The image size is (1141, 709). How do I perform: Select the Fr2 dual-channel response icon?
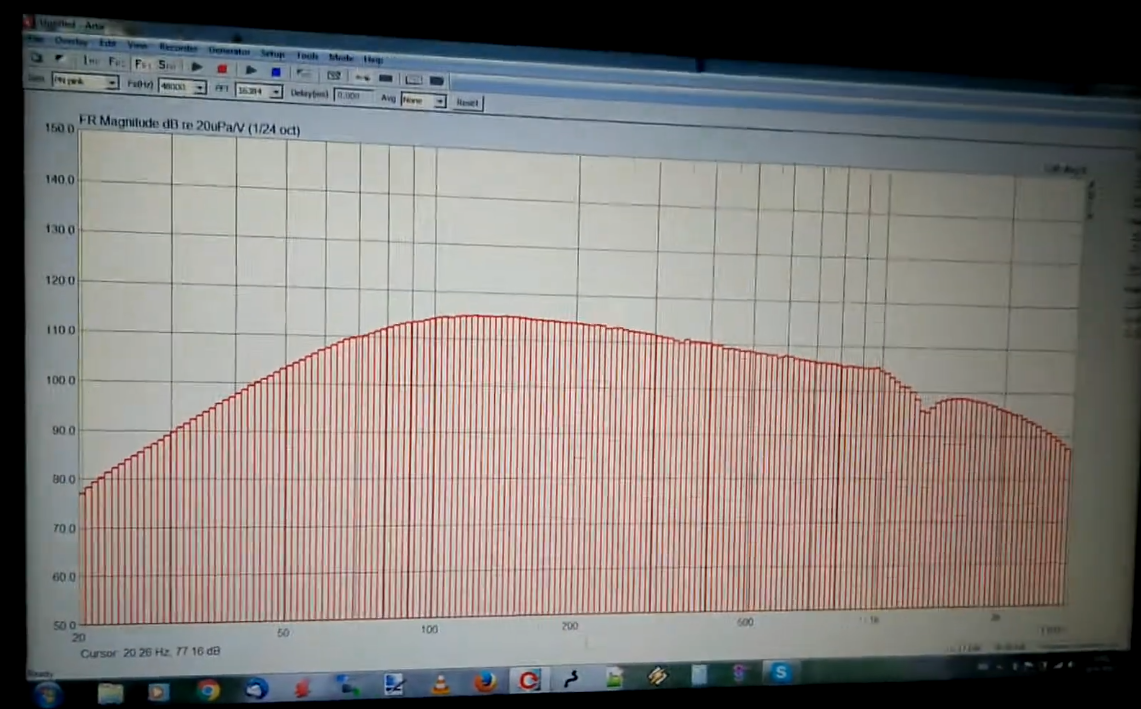point(116,62)
